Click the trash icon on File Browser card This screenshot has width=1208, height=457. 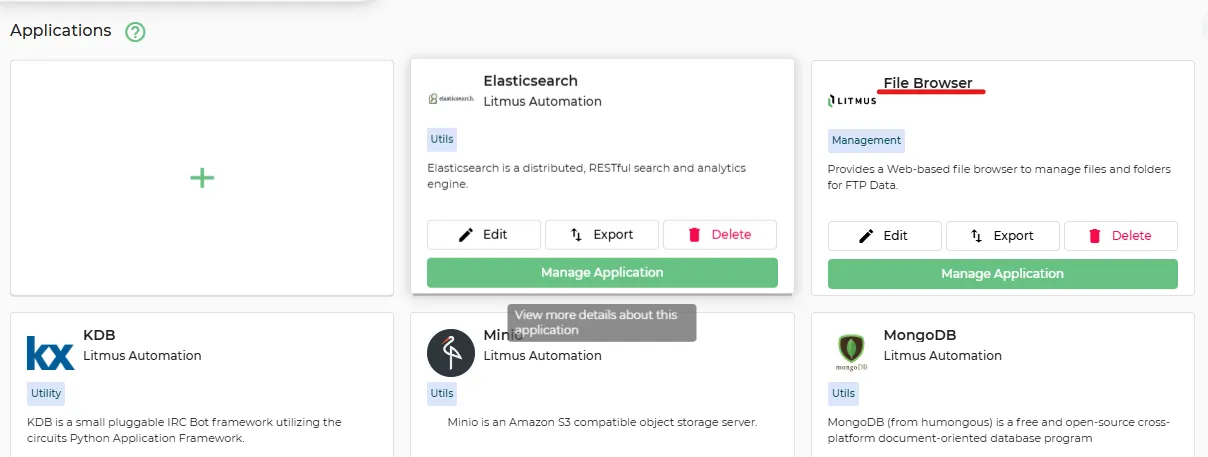[1094, 236]
